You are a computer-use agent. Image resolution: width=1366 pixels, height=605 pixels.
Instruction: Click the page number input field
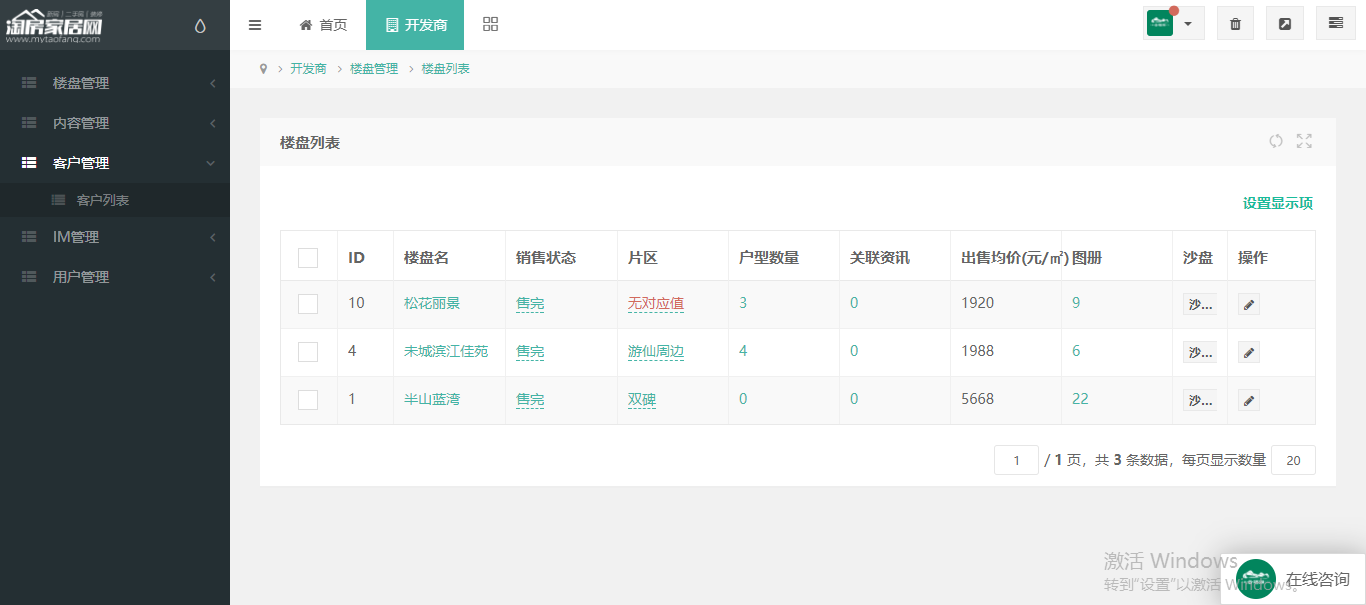pyautogui.click(x=1016, y=460)
